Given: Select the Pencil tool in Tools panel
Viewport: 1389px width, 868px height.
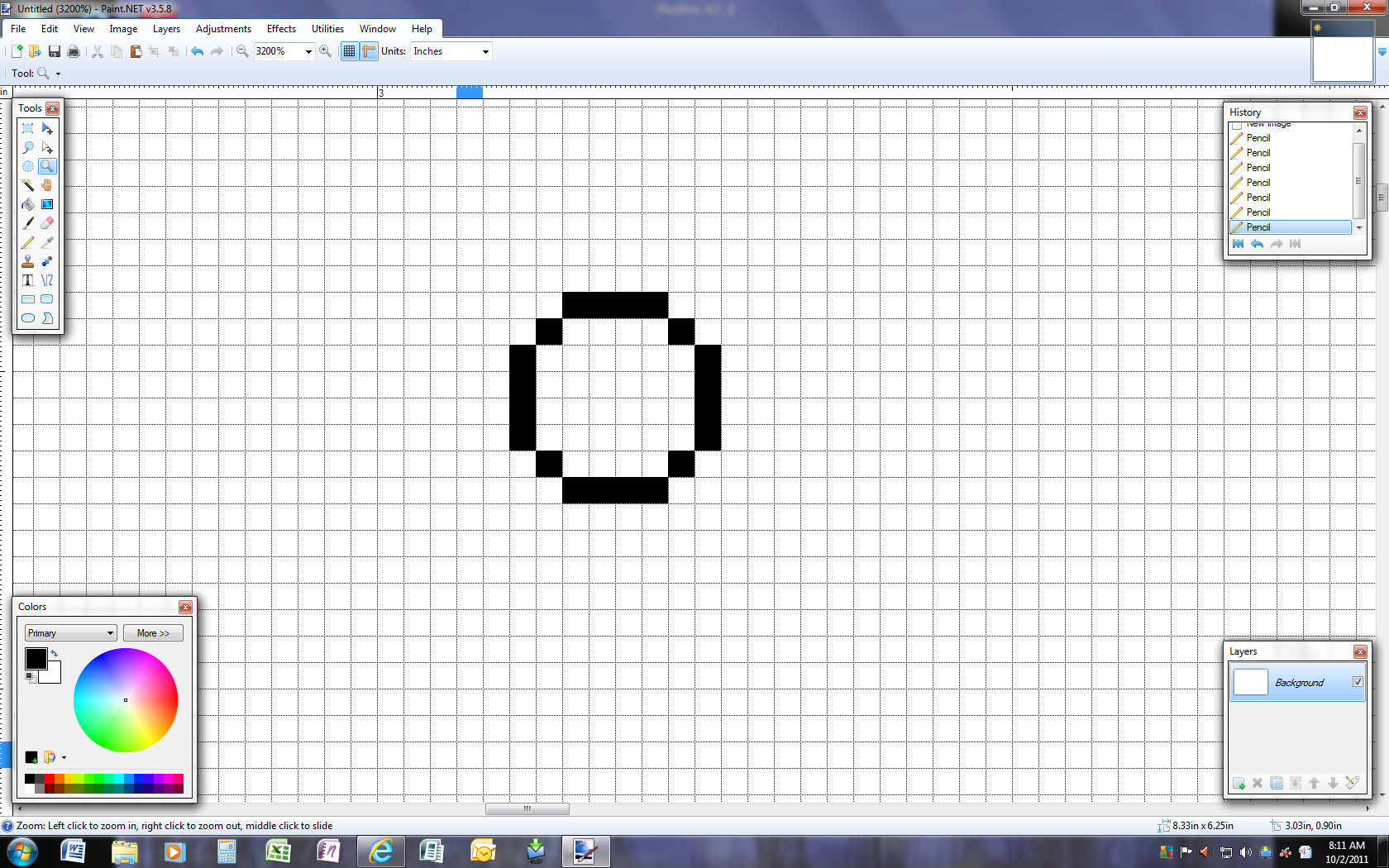Looking at the screenshot, I should (28, 242).
